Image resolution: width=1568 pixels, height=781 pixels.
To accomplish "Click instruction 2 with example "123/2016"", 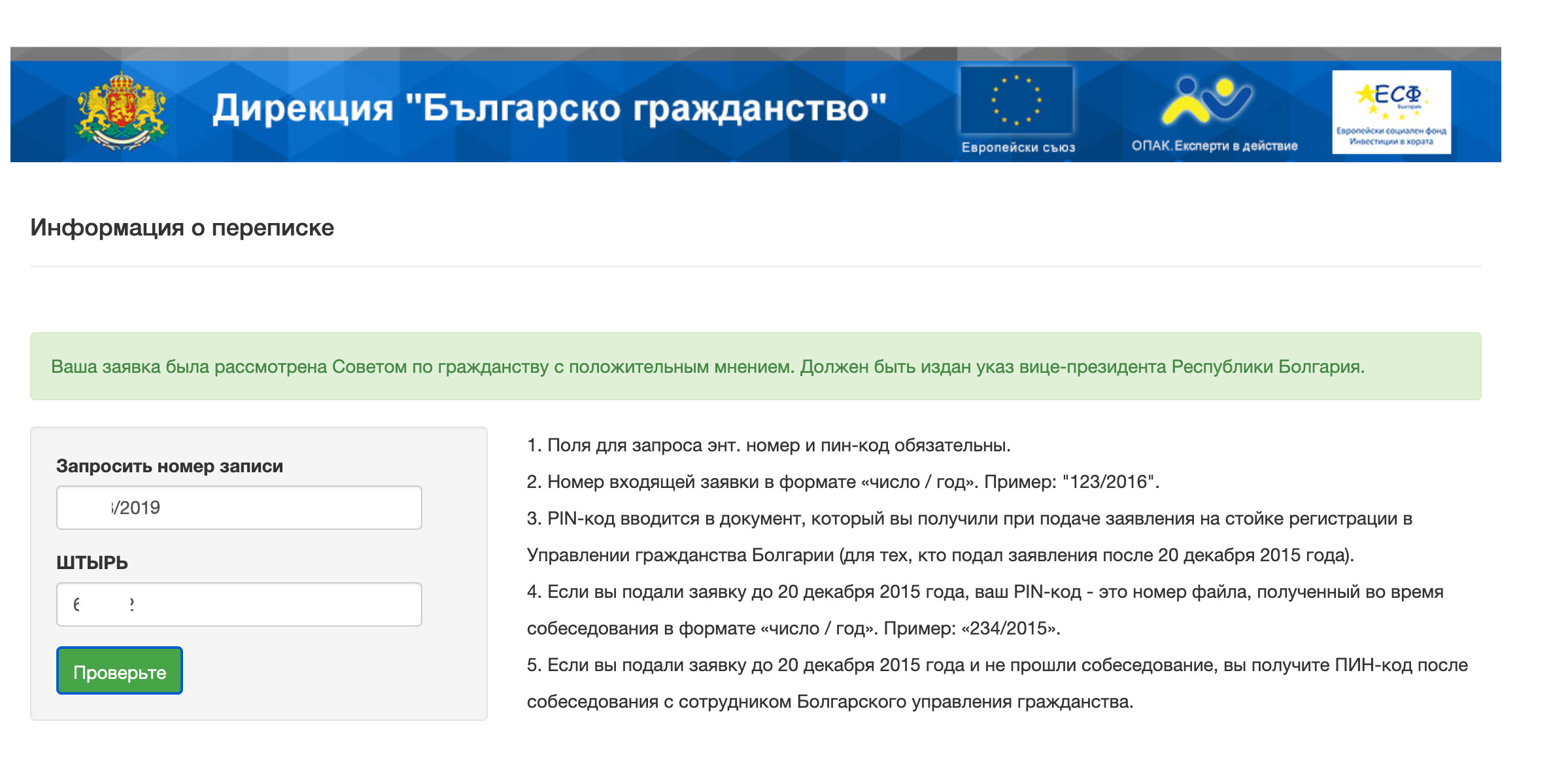I will click(842, 482).
